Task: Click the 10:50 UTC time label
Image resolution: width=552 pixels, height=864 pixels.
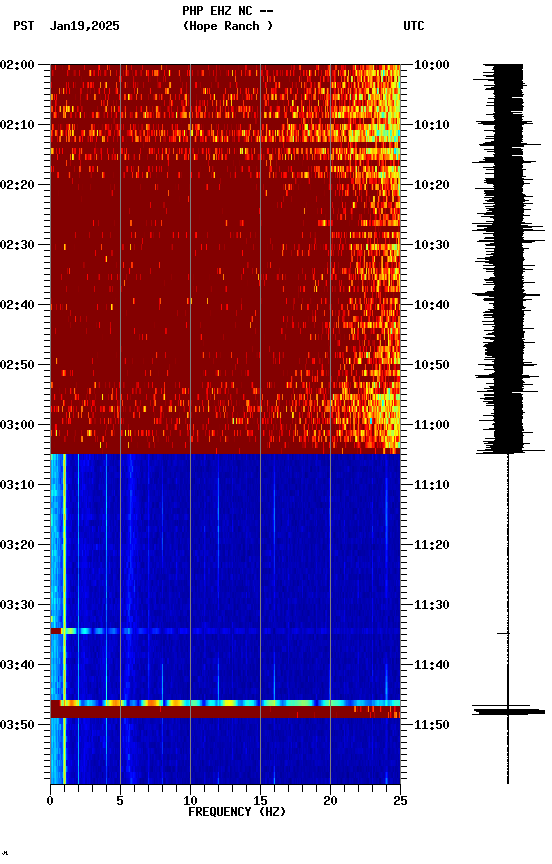Action: click(x=432, y=365)
